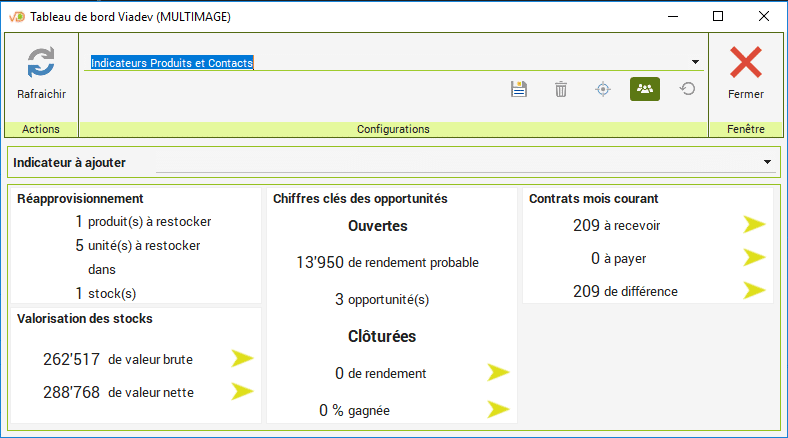
Task: Click the Chiffres clés des opportunités header
Action: 360,199
